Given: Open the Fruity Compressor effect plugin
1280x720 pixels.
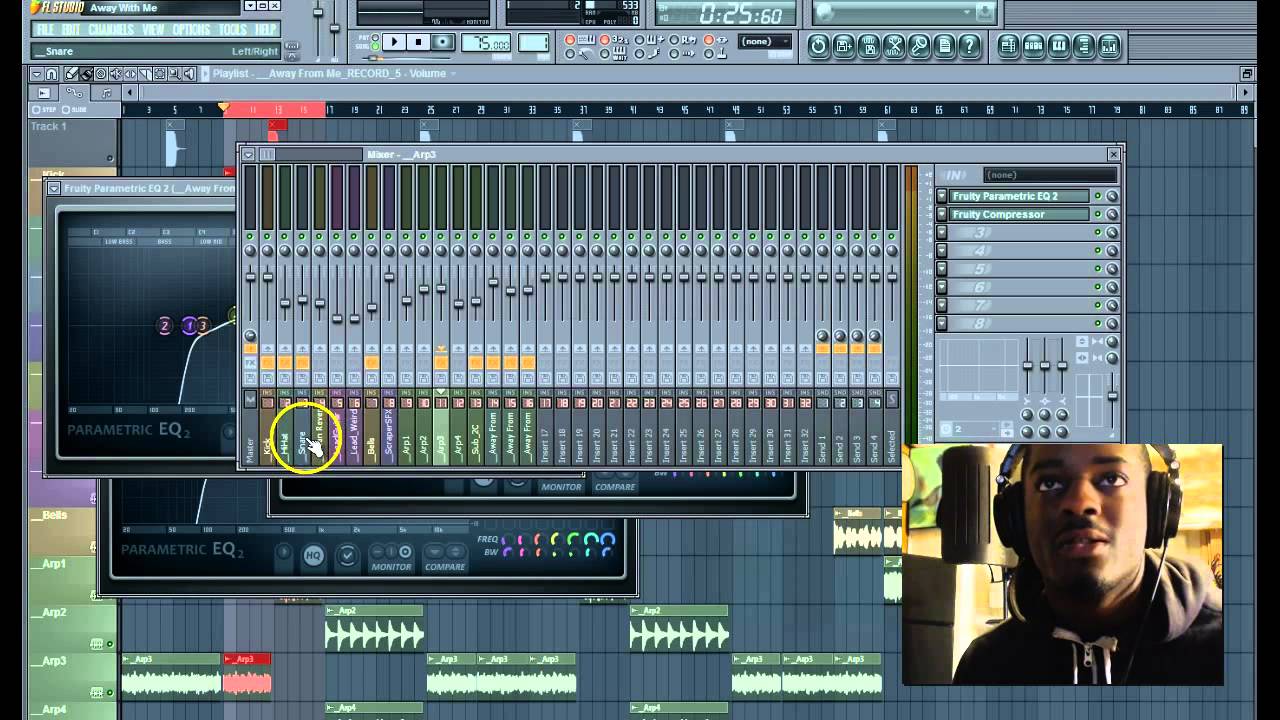Looking at the screenshot, I should [x=1019, y=214].
